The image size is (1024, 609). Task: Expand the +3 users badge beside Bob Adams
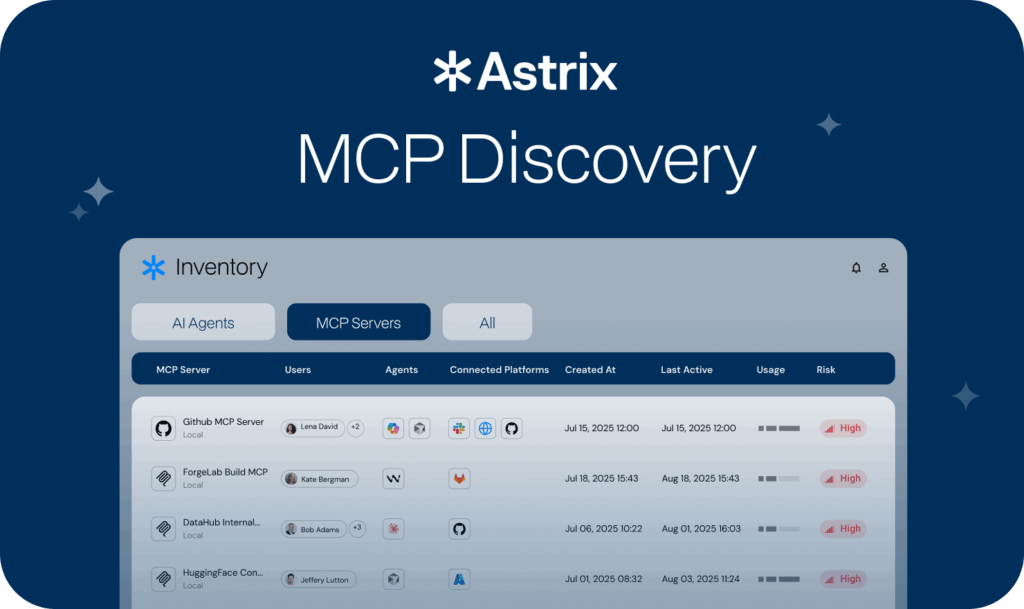[x=357, y=529]
